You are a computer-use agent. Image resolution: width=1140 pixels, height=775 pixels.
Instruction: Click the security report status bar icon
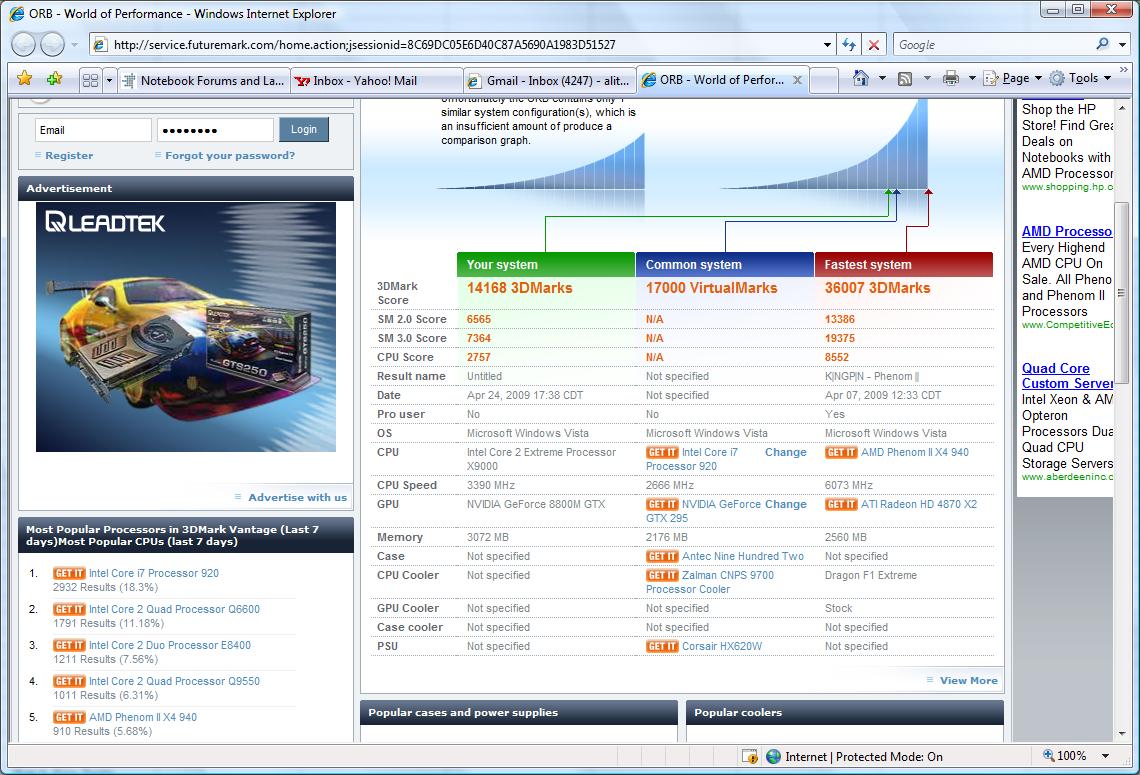coord(750,757)
